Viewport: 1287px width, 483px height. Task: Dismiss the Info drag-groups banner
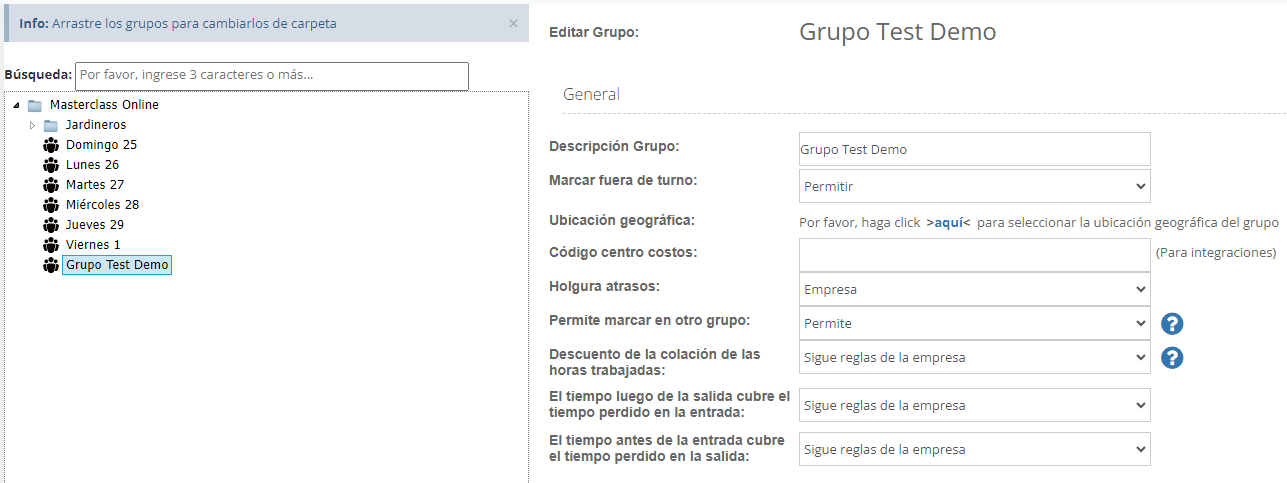click(x=513, y=23)
